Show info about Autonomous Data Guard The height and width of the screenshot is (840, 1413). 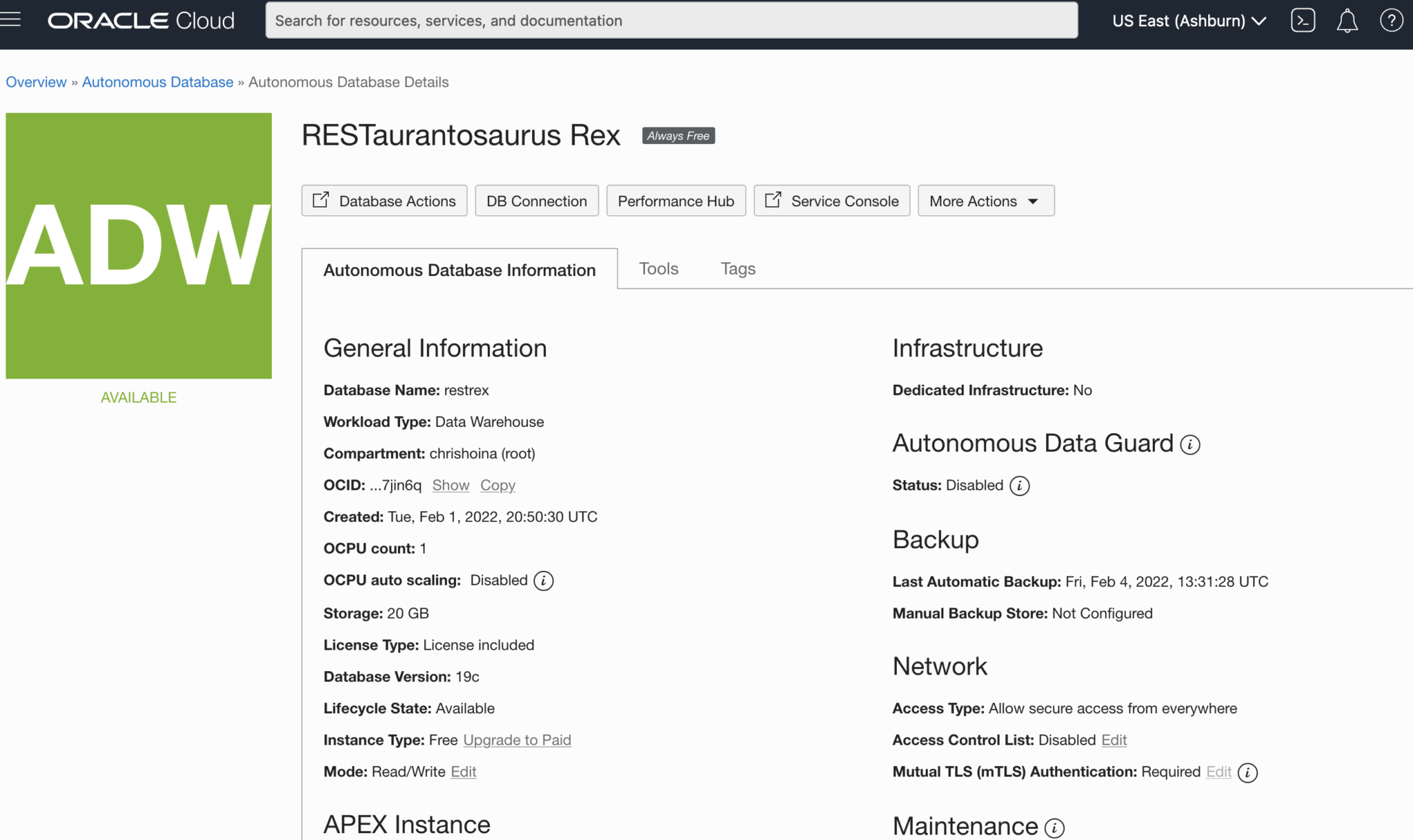click(1189, 444)
